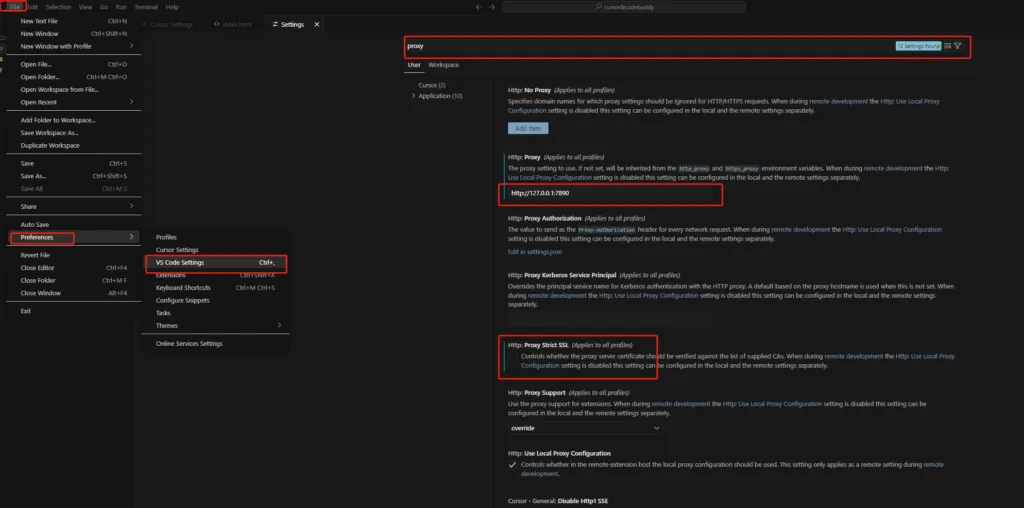The height and width of the screenshot is (508, 1024).
Task: Open the Proxy Support override dropdown
Action: coord(585,428)
